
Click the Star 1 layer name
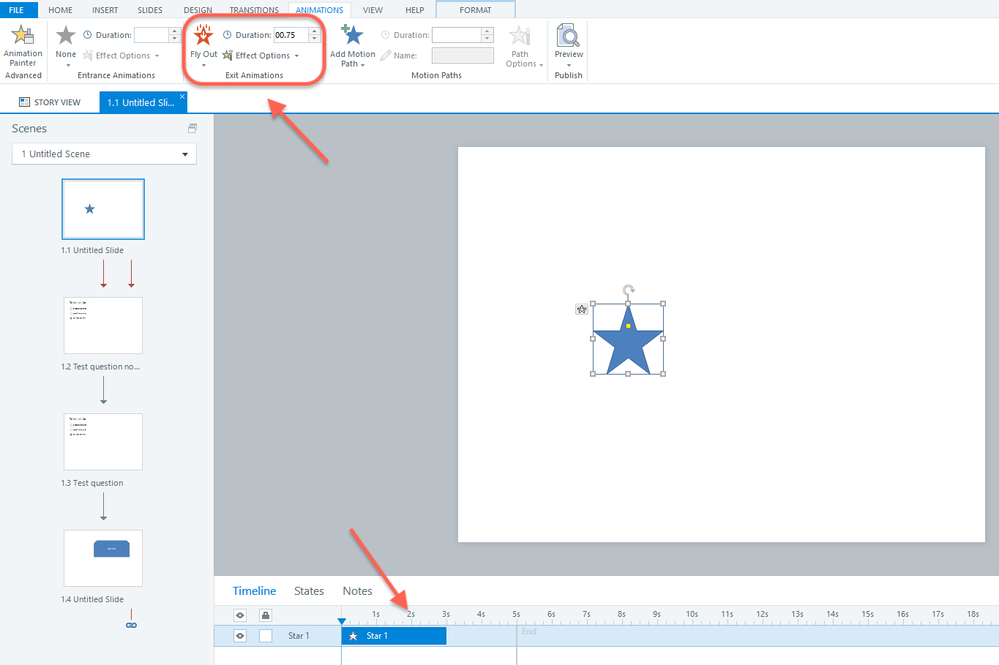pyautogui.click(x=298, y=636)
